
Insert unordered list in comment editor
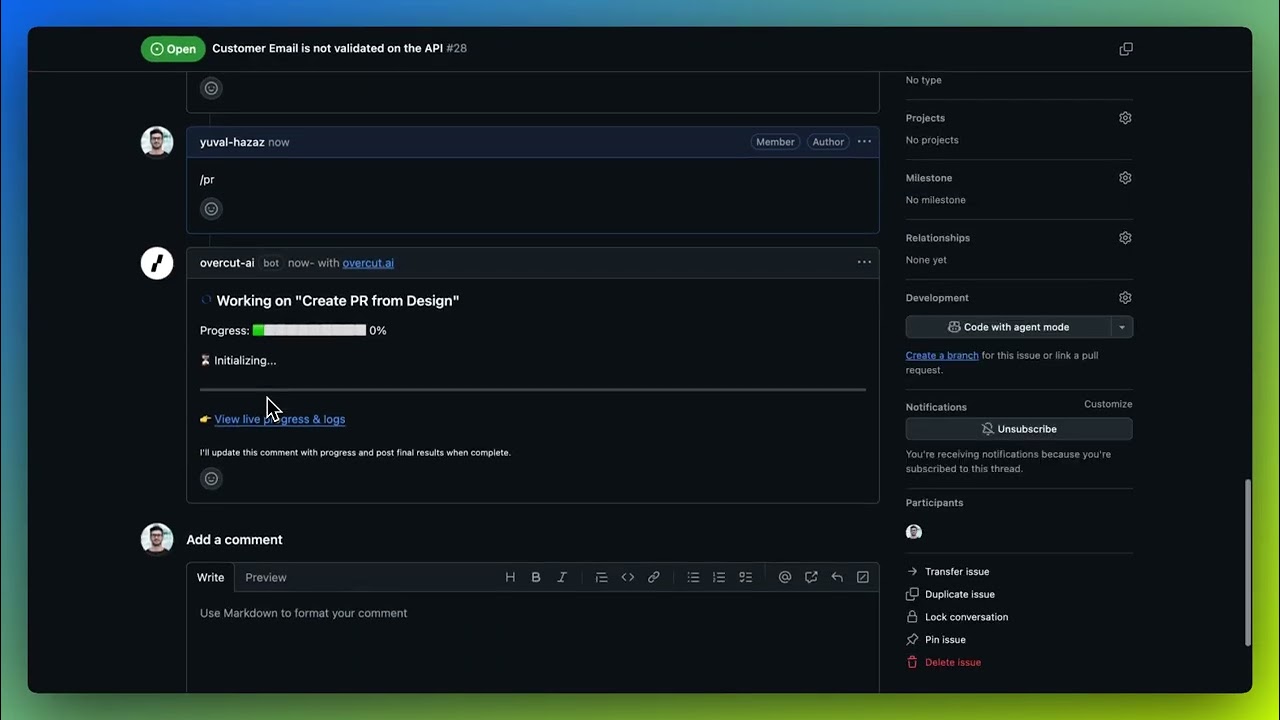coord(693,577)
